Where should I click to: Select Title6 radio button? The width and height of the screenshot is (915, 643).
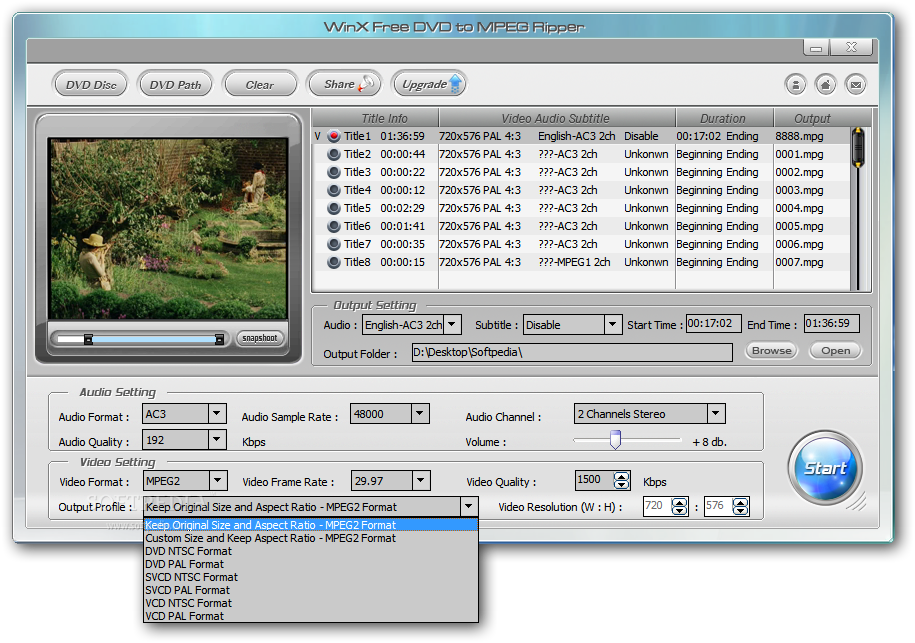(334, 226)
